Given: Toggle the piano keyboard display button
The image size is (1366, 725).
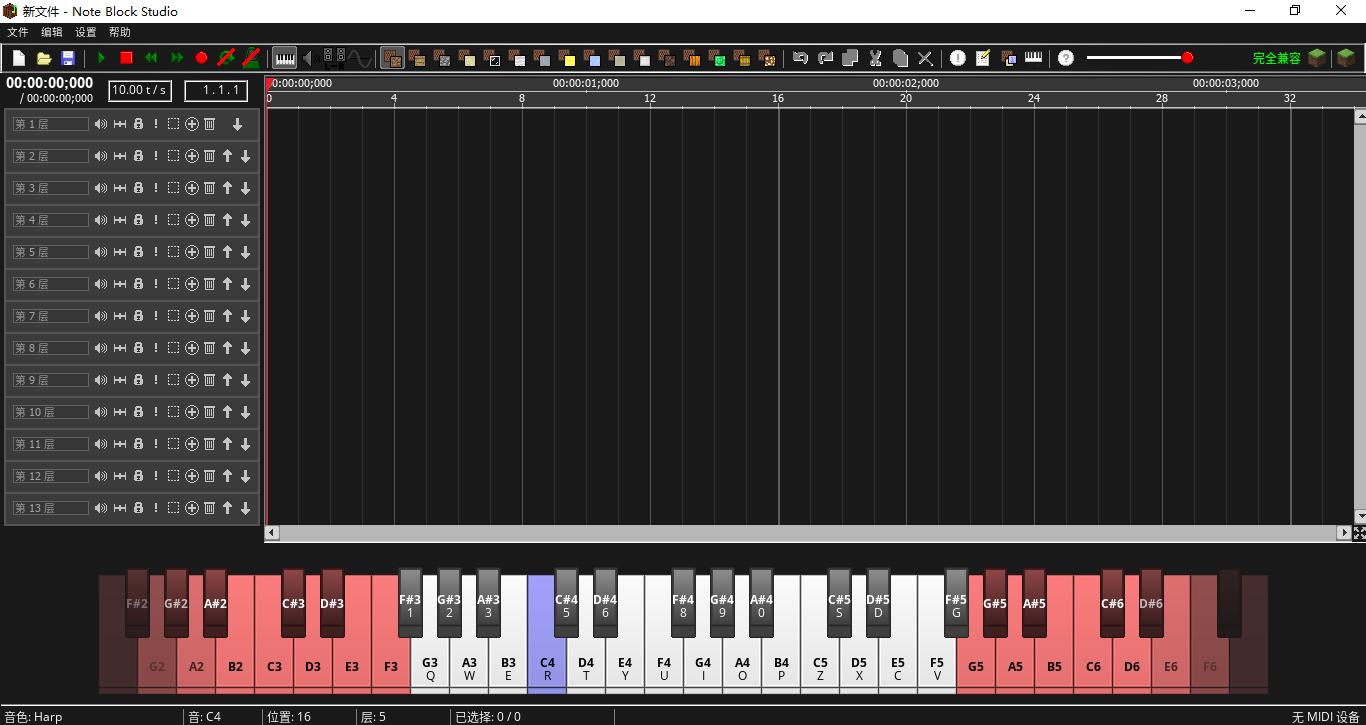Looking at the screenshot, I should tap(285, 58).
